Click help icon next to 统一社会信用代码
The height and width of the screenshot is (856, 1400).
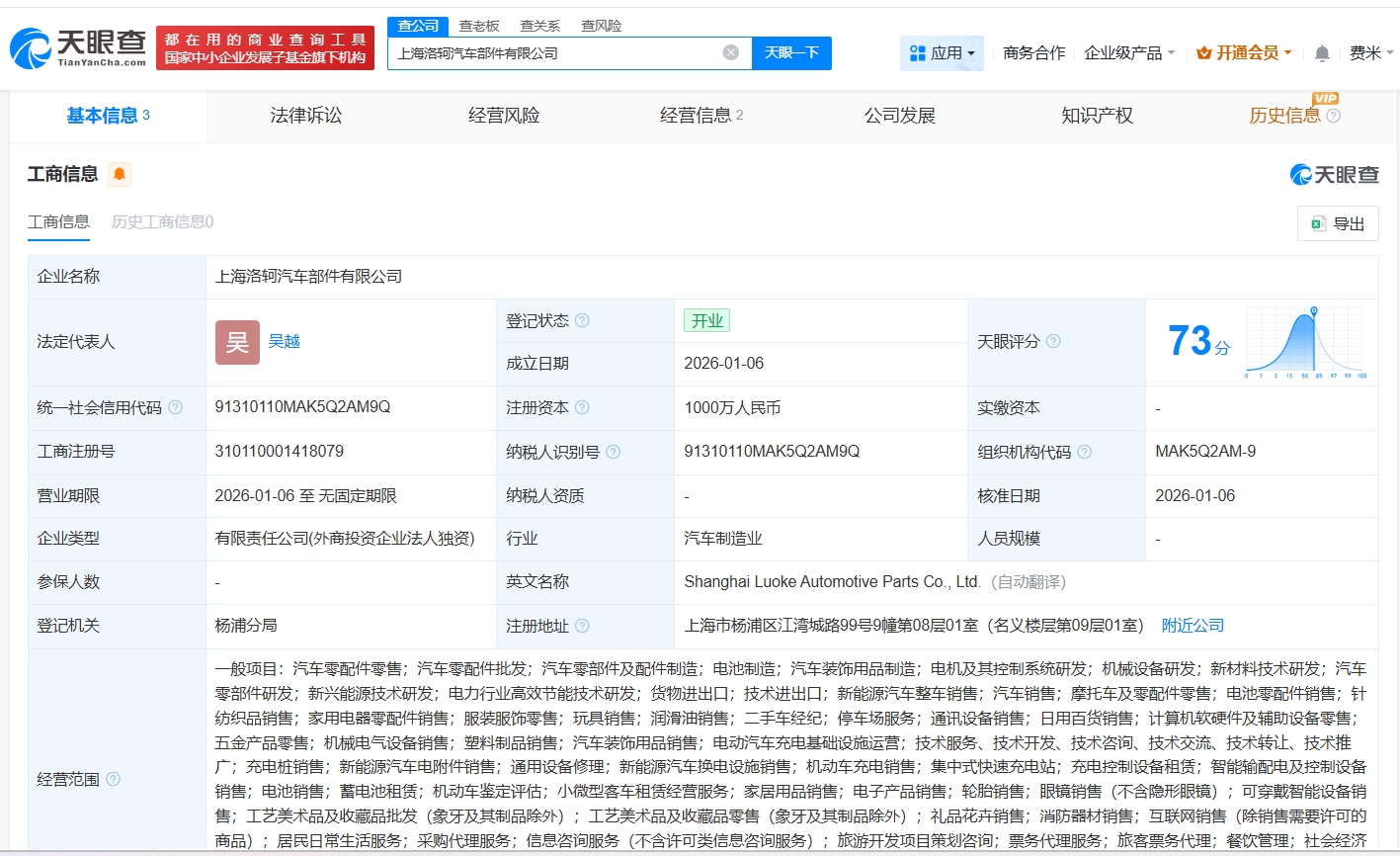pyautogui.click(x=176, y=408)
